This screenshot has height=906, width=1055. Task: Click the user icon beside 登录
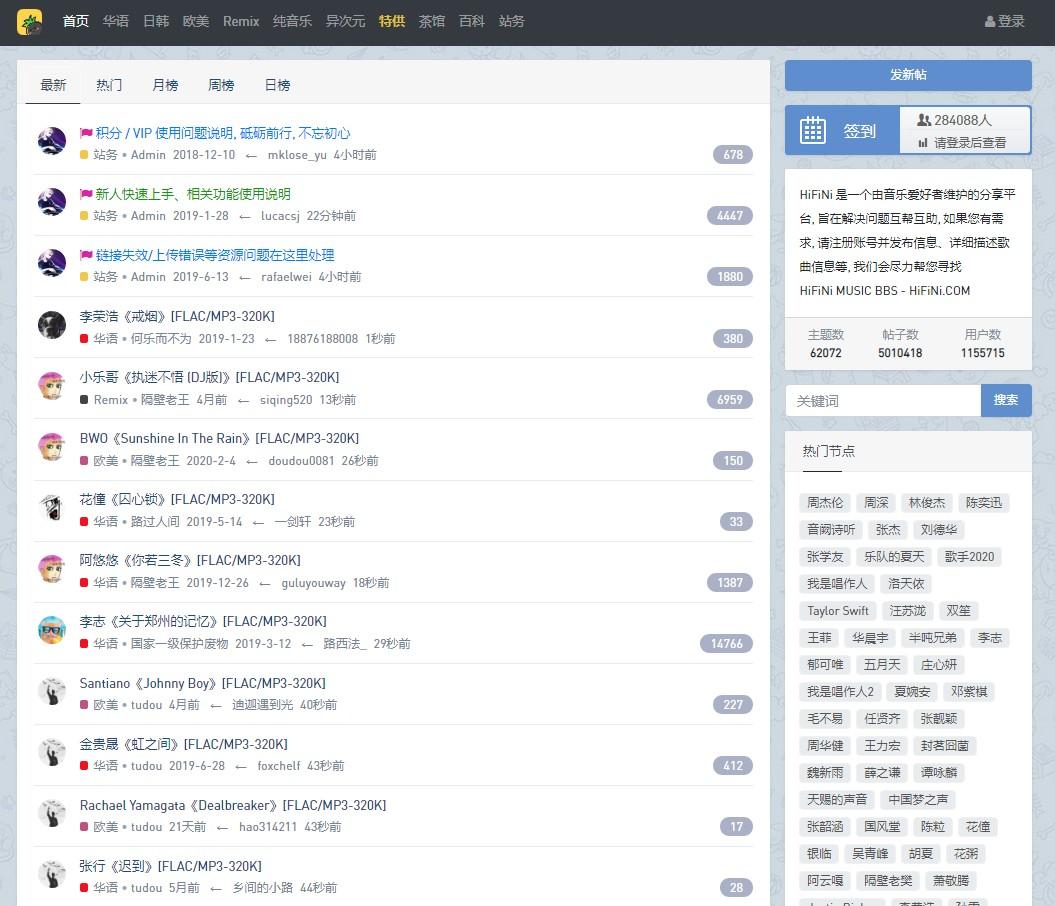click(x=990, y=21)
